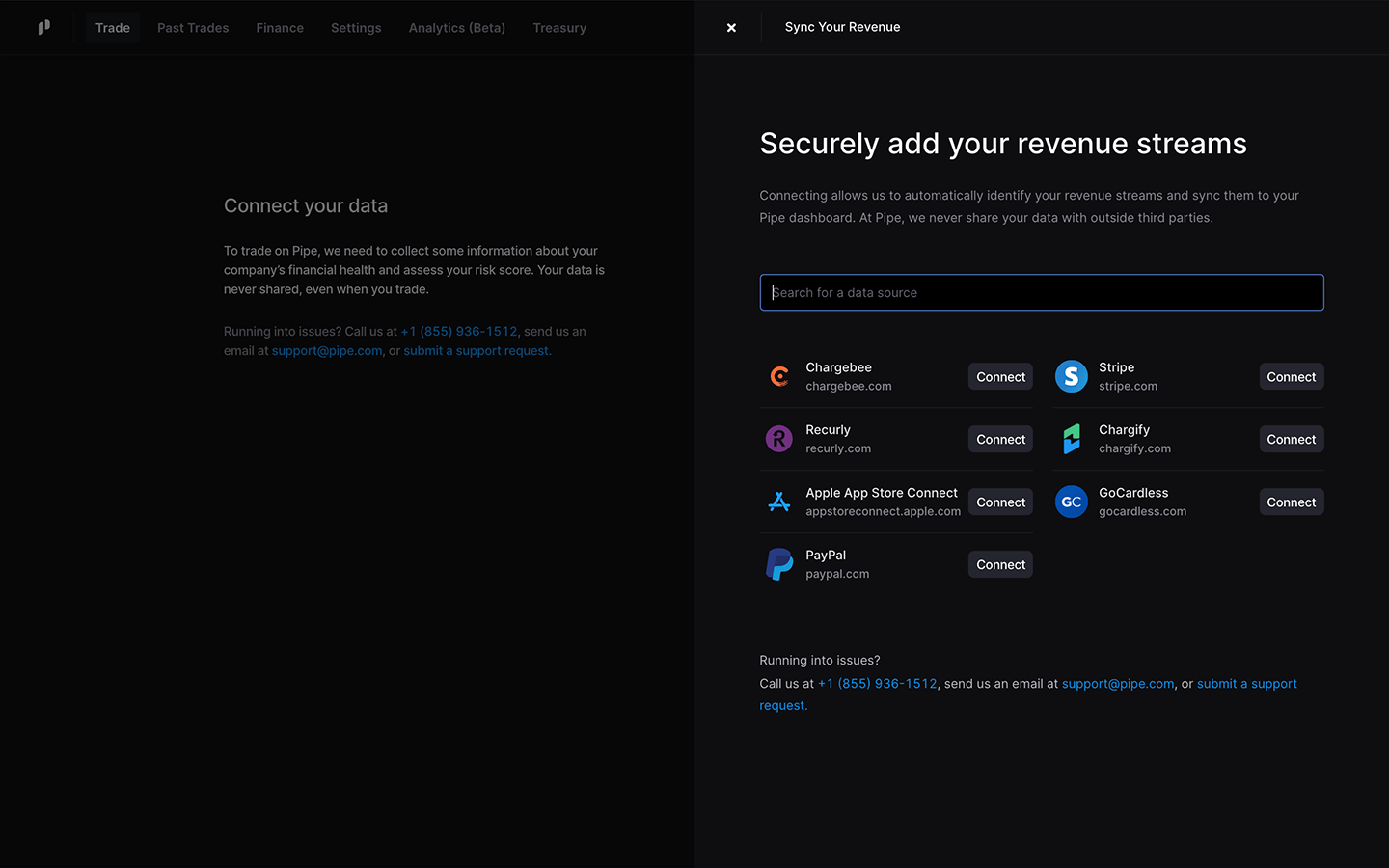
Task: Open the Trade tab
Action: tap(113, 27)
